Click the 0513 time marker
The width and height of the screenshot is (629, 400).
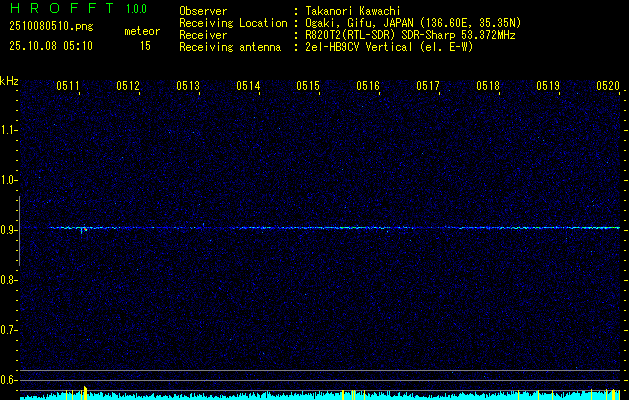coord(188,86)
